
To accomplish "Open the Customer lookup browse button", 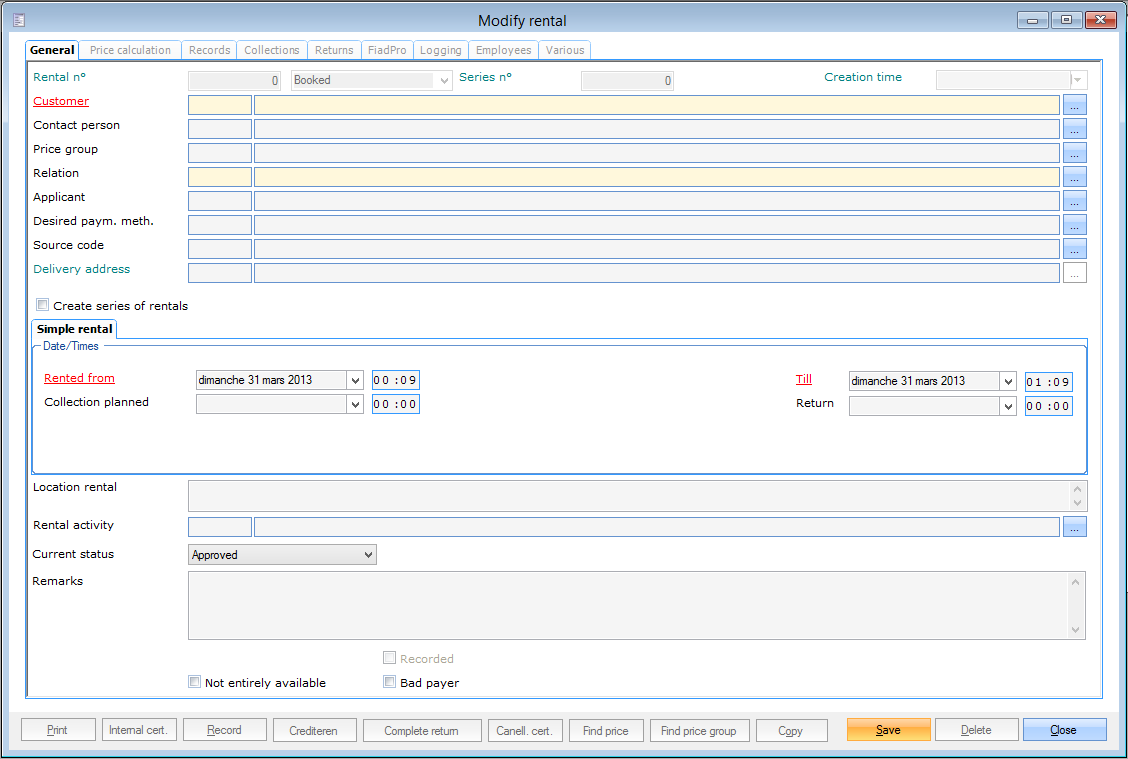I will [1074, 105].
